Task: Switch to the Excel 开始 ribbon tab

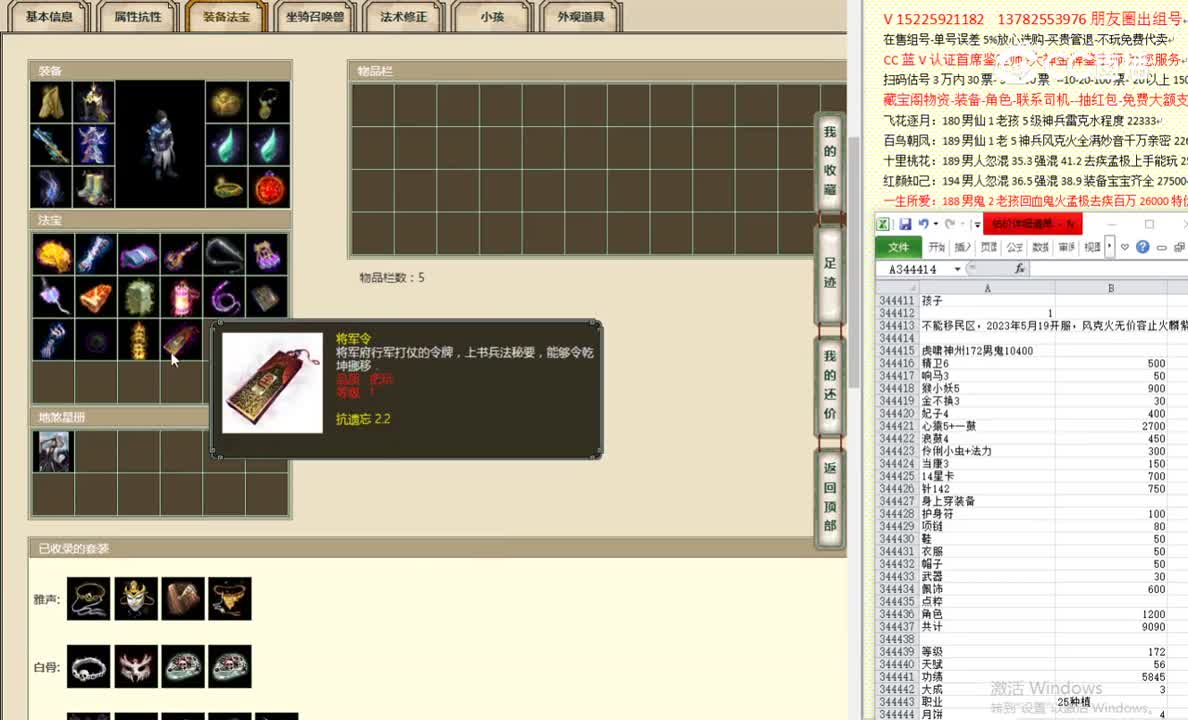Action: tap(936, 247)
